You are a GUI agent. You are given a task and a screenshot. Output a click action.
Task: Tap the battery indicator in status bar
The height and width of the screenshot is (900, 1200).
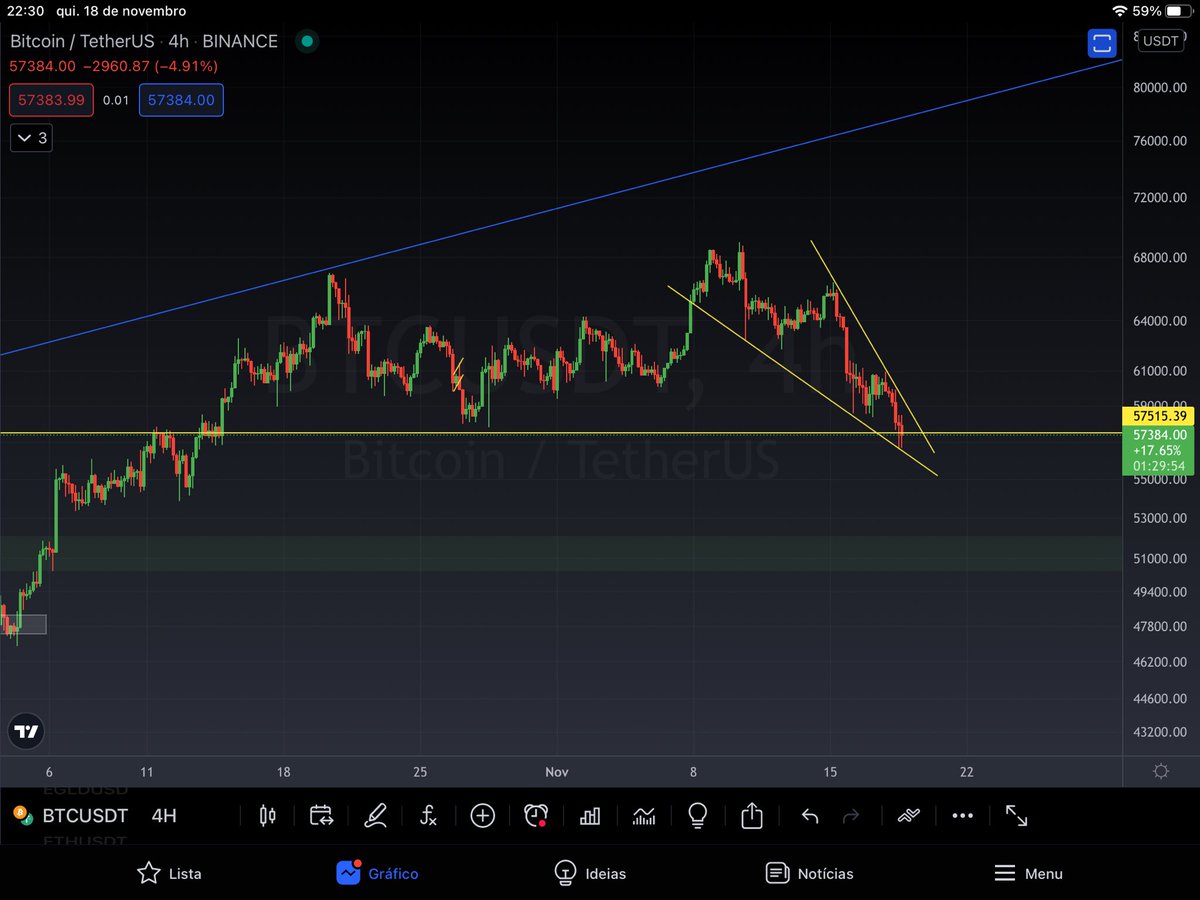coord(1179,11)
